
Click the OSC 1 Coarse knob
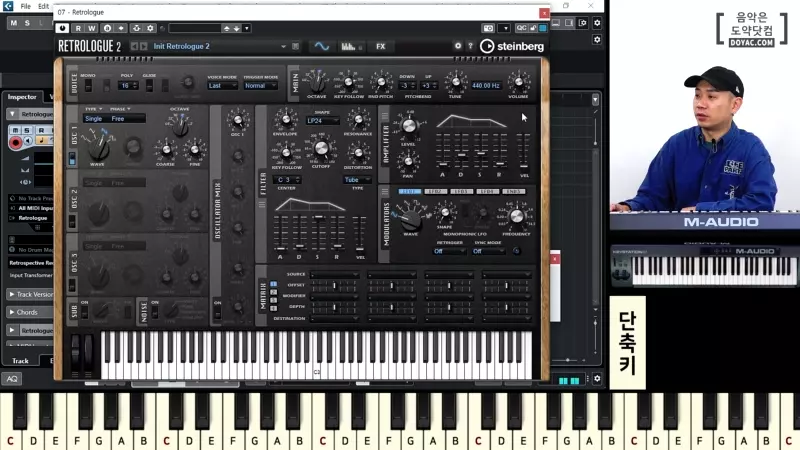[166, 150]
